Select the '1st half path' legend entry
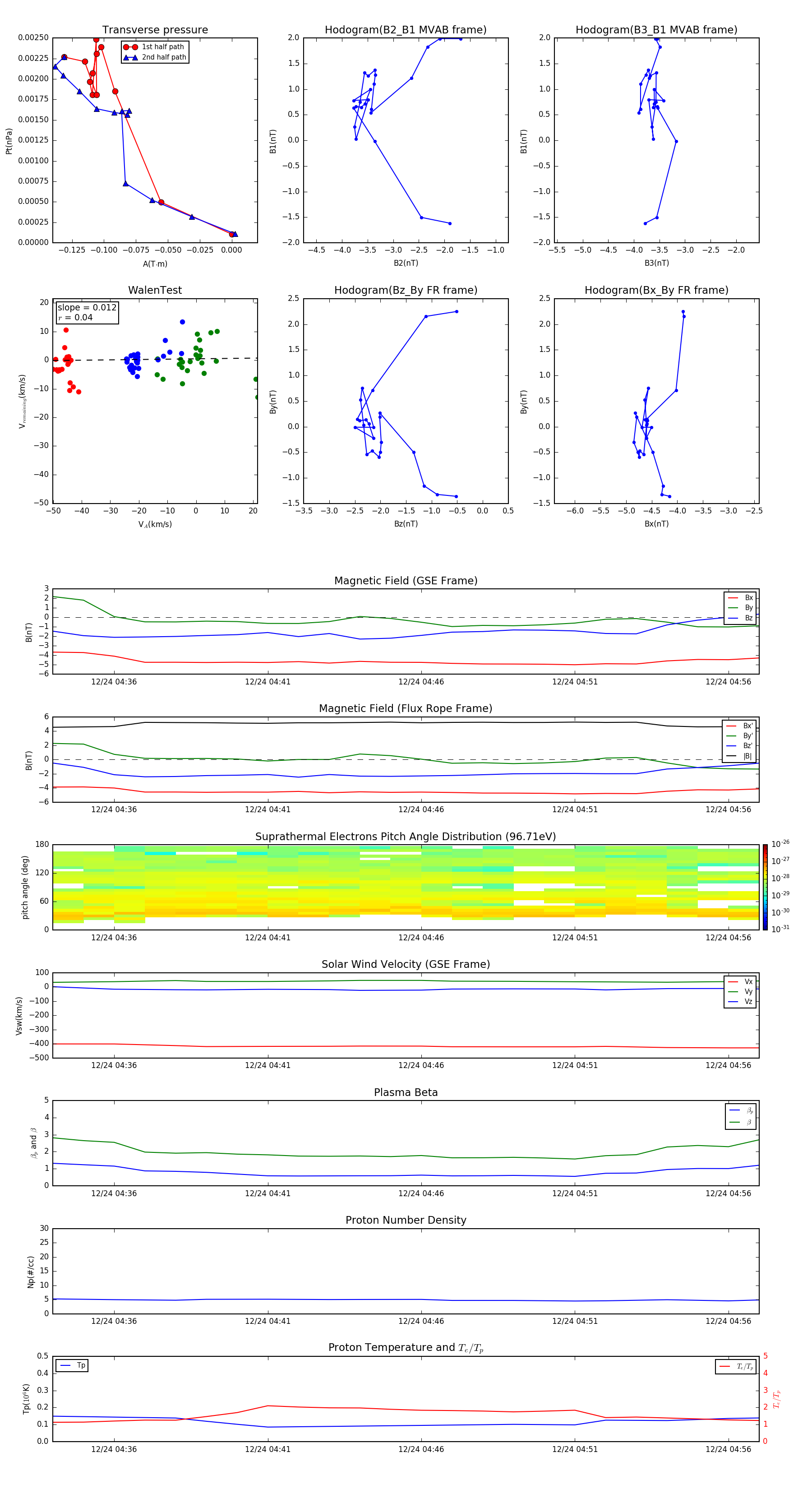Viewport: 812px width, 1489px height. [x=154, y=47]
